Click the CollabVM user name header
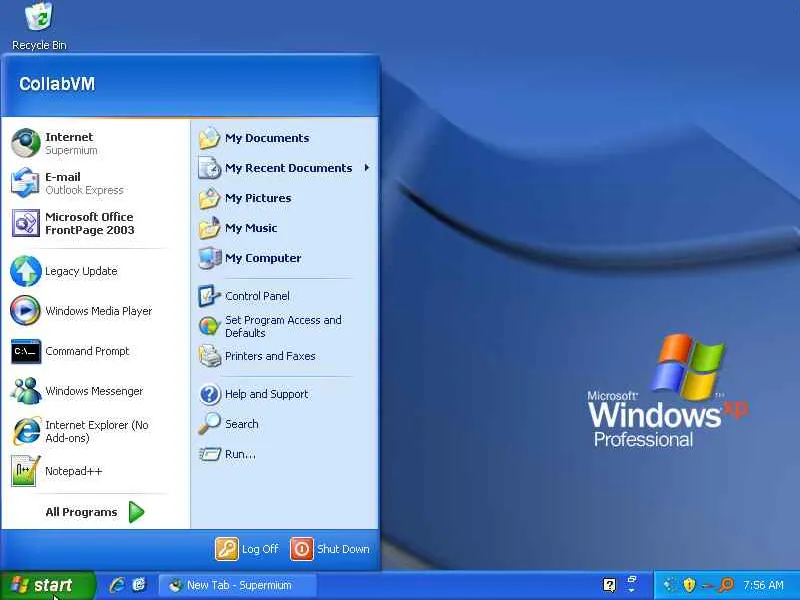800x600 pixels. coord(57,84)
